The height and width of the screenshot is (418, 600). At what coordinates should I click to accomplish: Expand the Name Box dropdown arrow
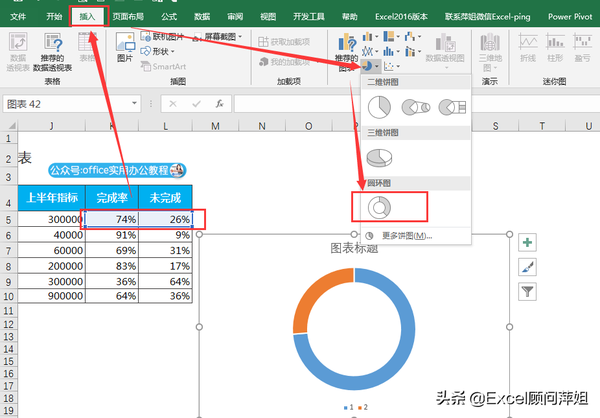pos(134,103)
